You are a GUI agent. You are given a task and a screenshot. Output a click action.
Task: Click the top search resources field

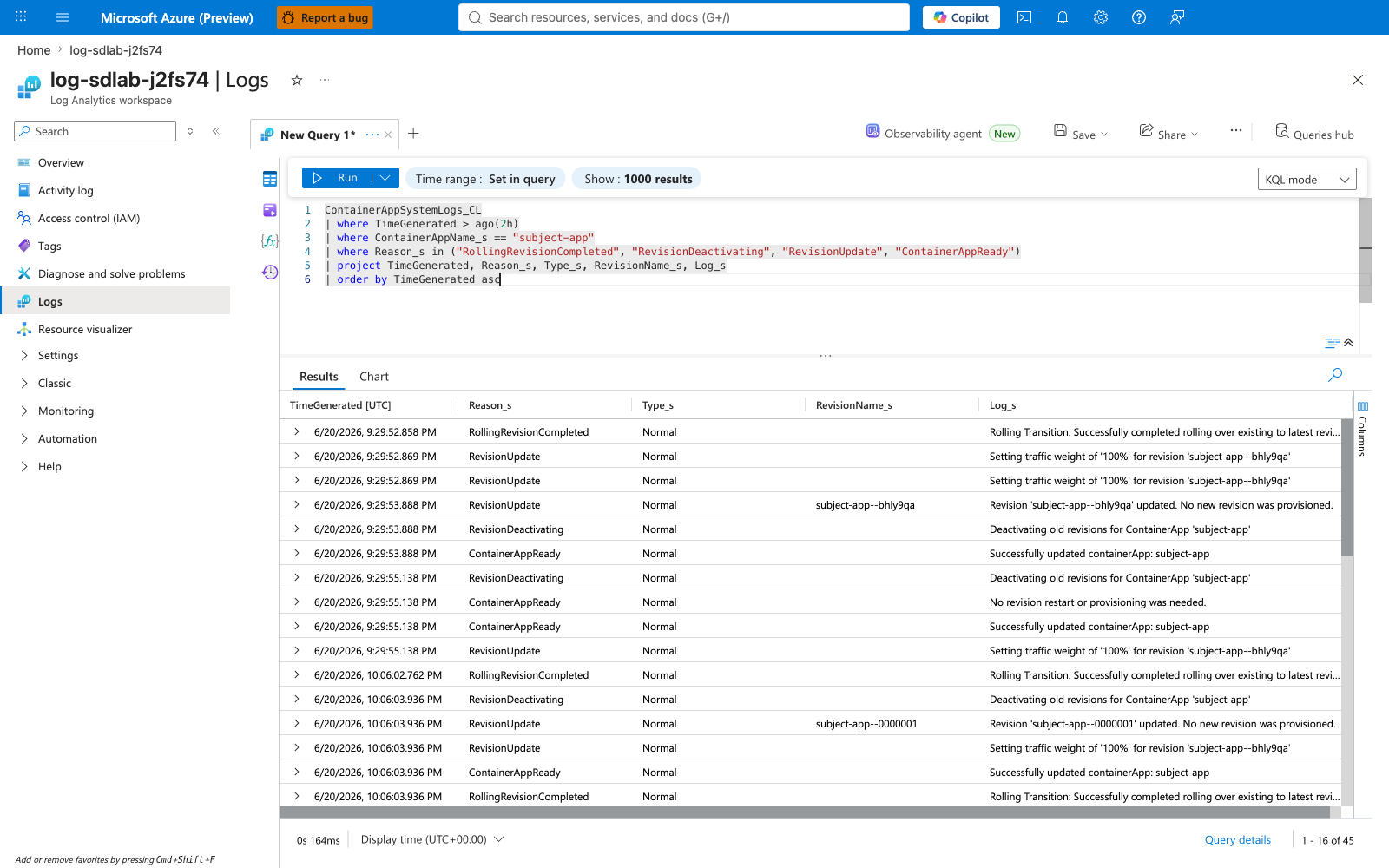[x=684, y=17]
